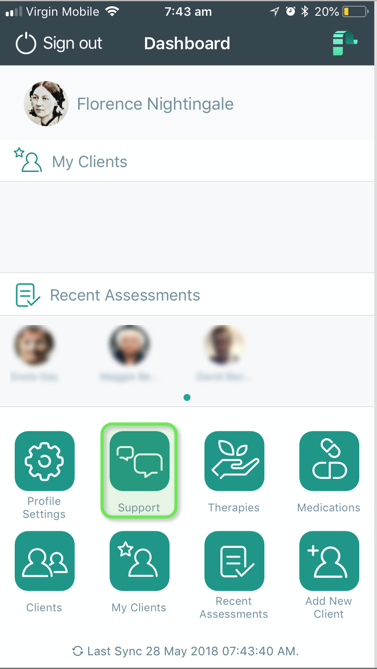Select the Florence Nightingale name
377x669 pixels.
coord(155,104)
